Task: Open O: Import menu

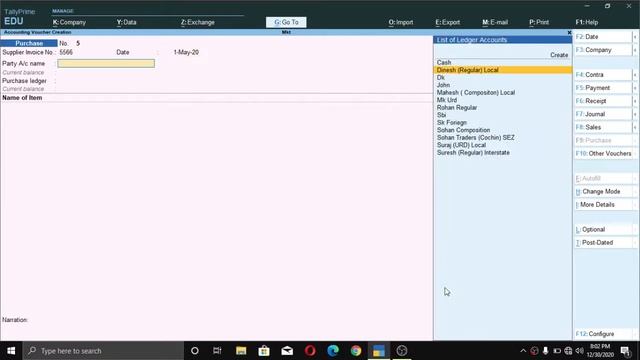Action: (401, 22)
